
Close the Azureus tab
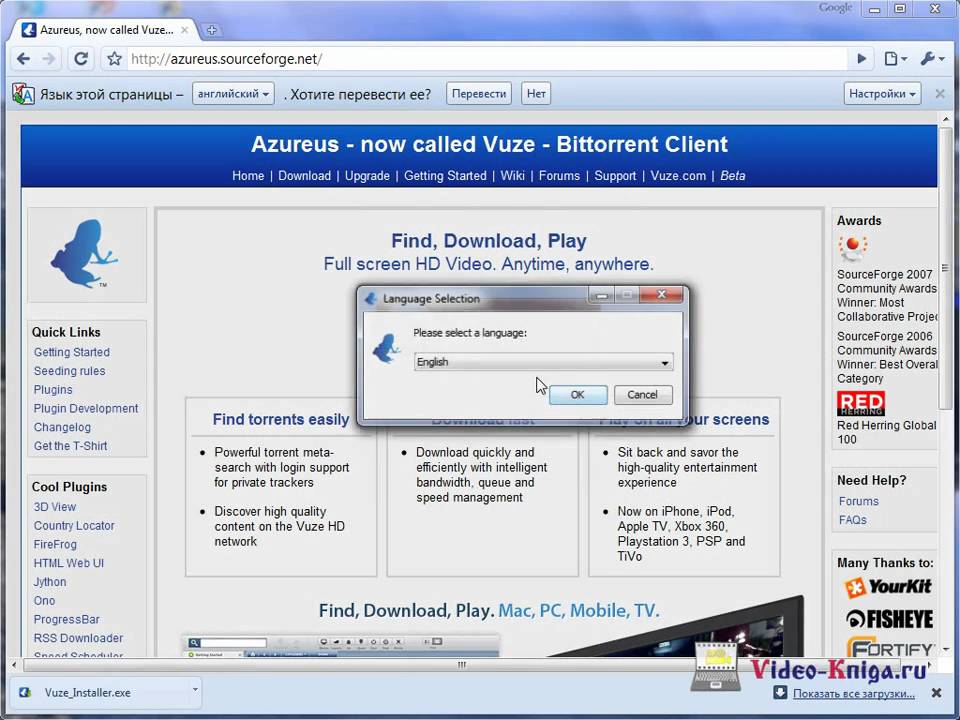click(184, 30)
